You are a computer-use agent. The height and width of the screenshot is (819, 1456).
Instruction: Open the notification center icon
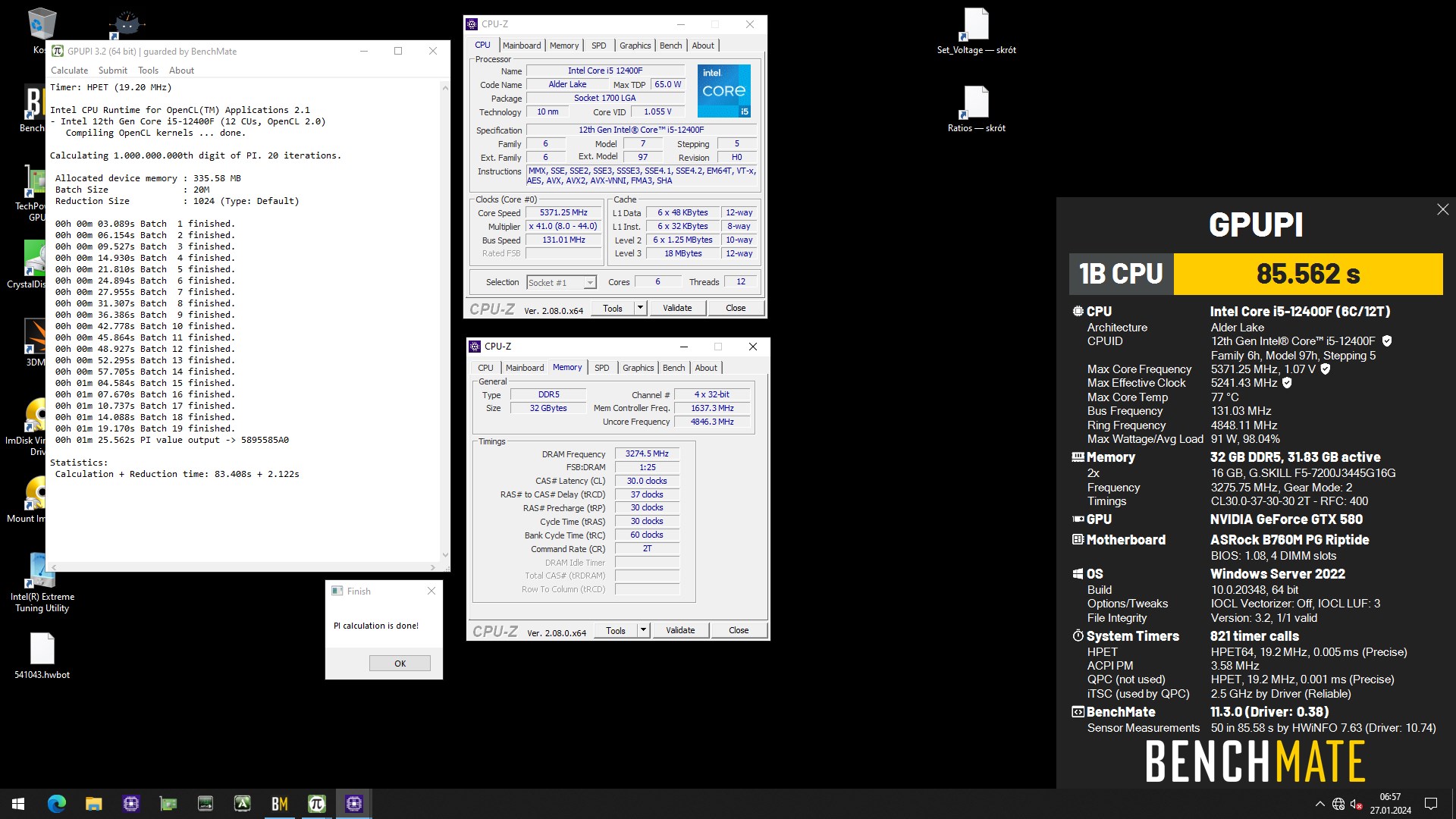coord(1431,804)
